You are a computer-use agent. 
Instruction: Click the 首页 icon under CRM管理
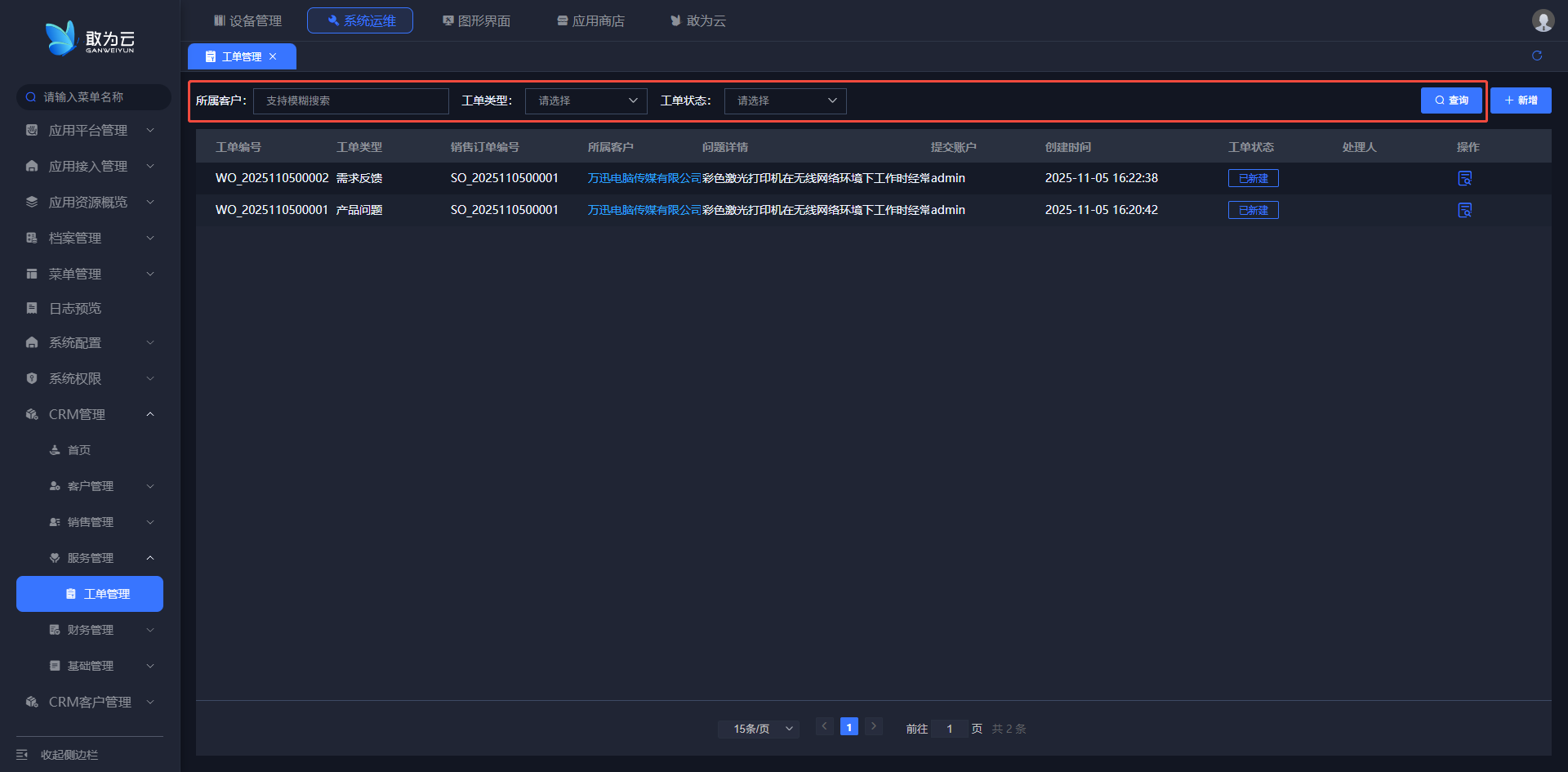55,450
